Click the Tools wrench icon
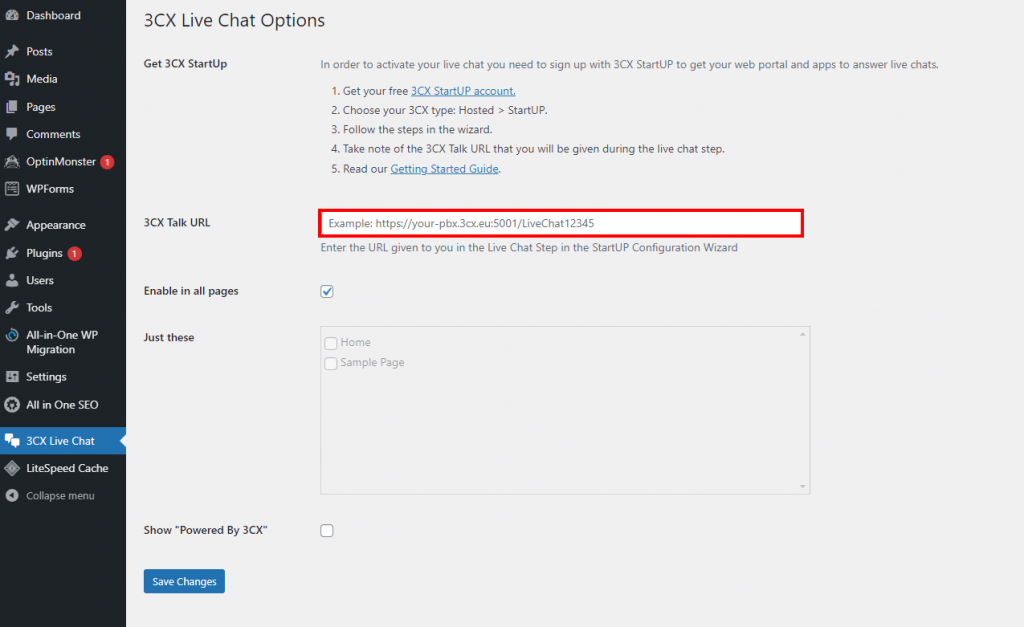 [x=12, y=308]
